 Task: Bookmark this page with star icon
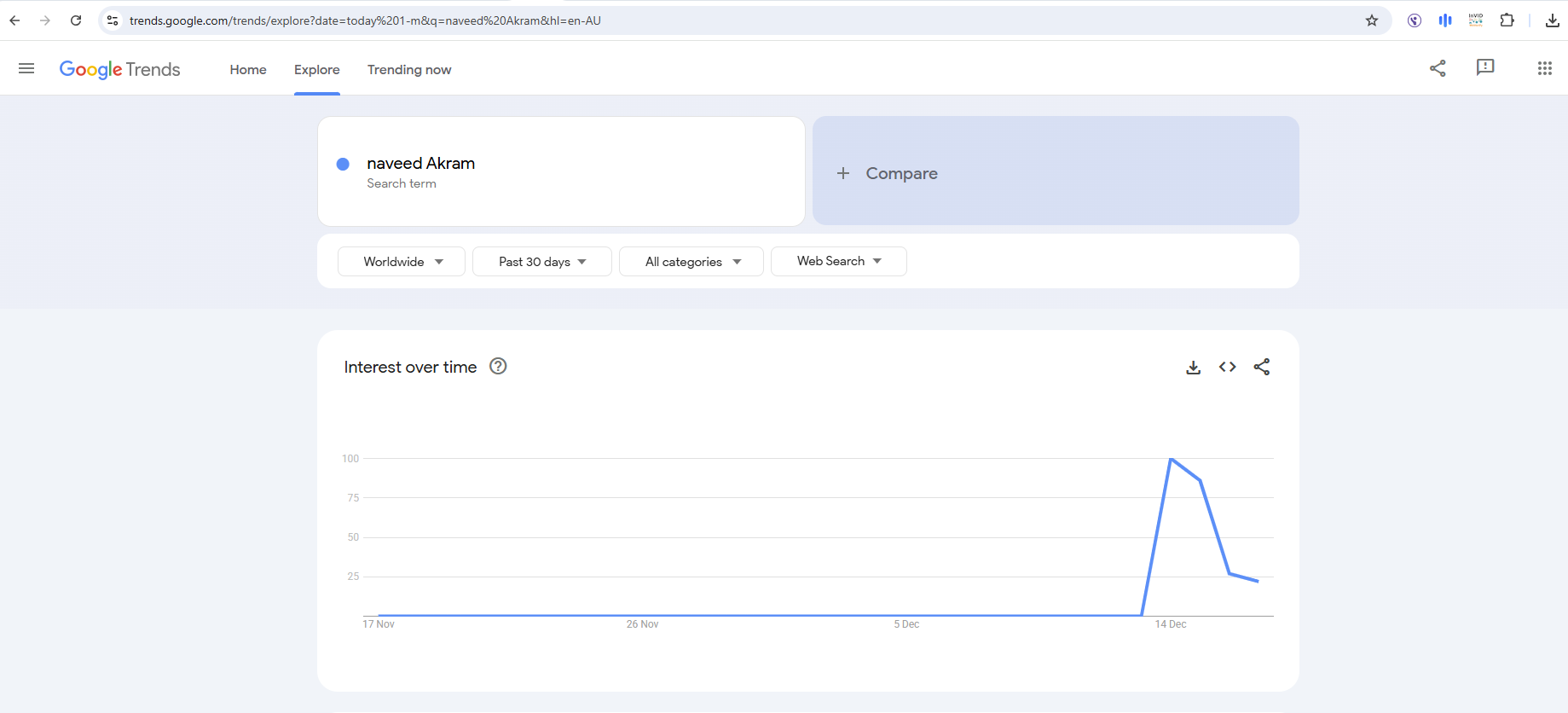pos(1372,20)
